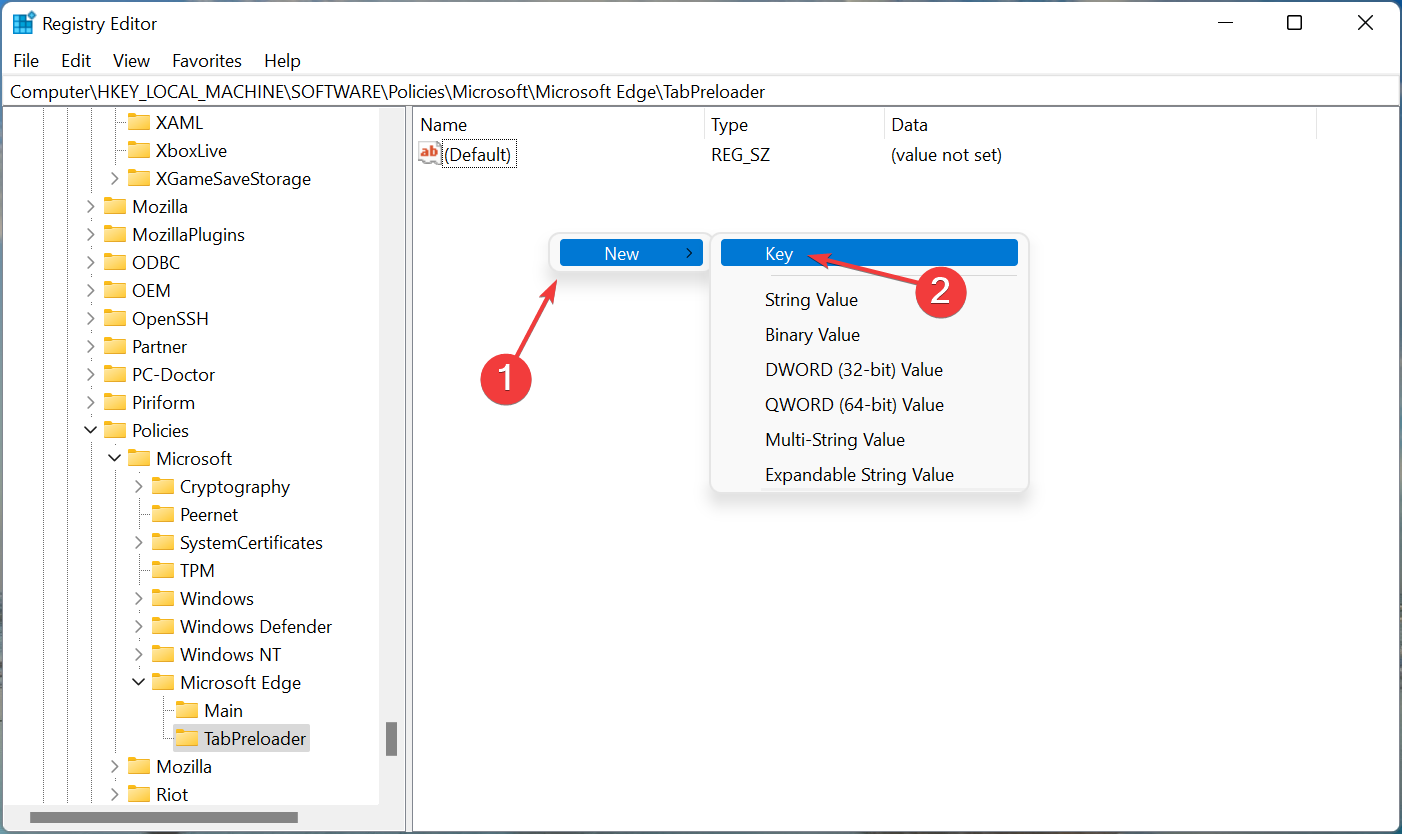This screenshot has height=834, width=1402.
Task: Select the Windows Defender folder icon
Action: pyautogui.click(x=165, y=626)
